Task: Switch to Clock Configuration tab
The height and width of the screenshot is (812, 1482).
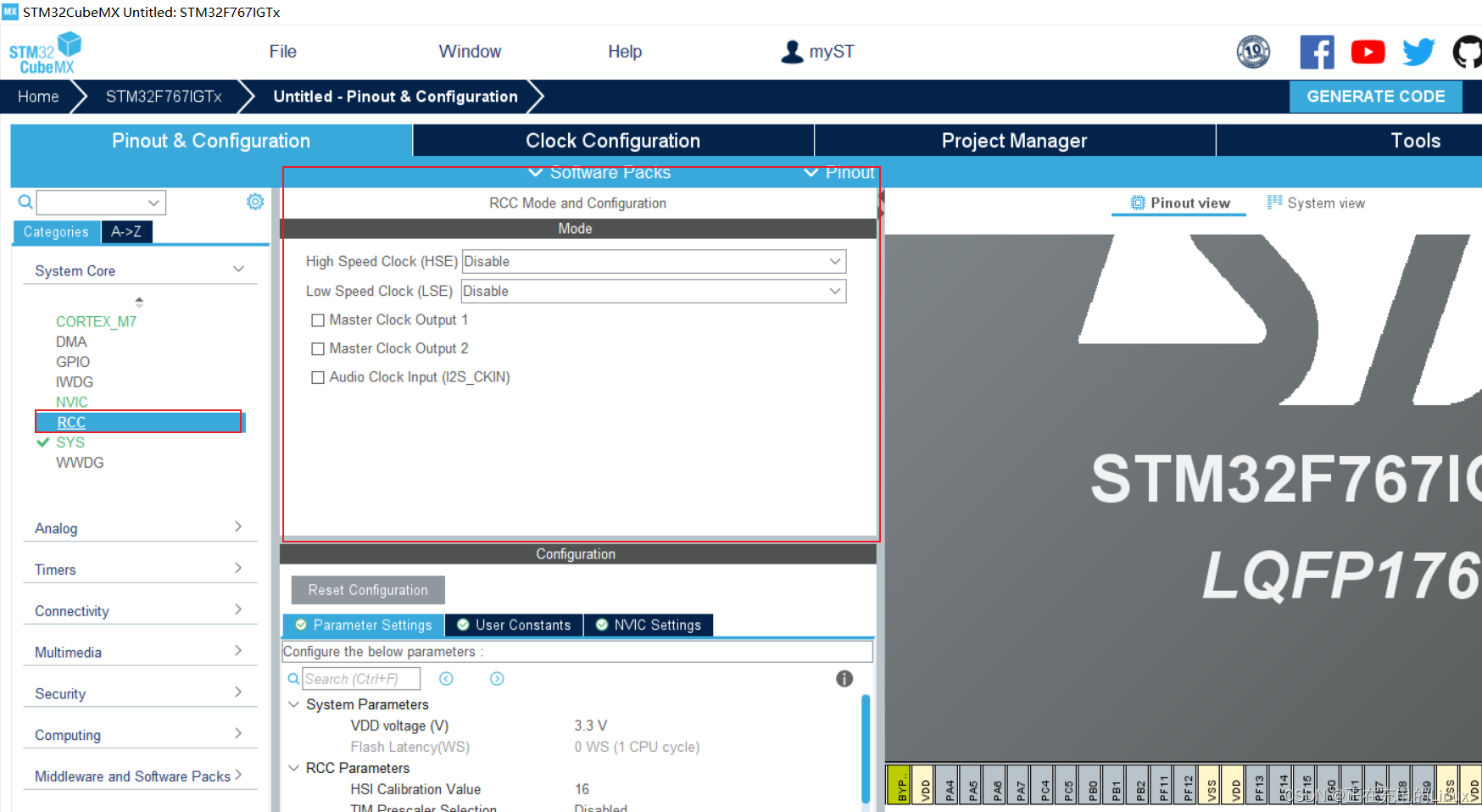Action: [x=613, y=141]
